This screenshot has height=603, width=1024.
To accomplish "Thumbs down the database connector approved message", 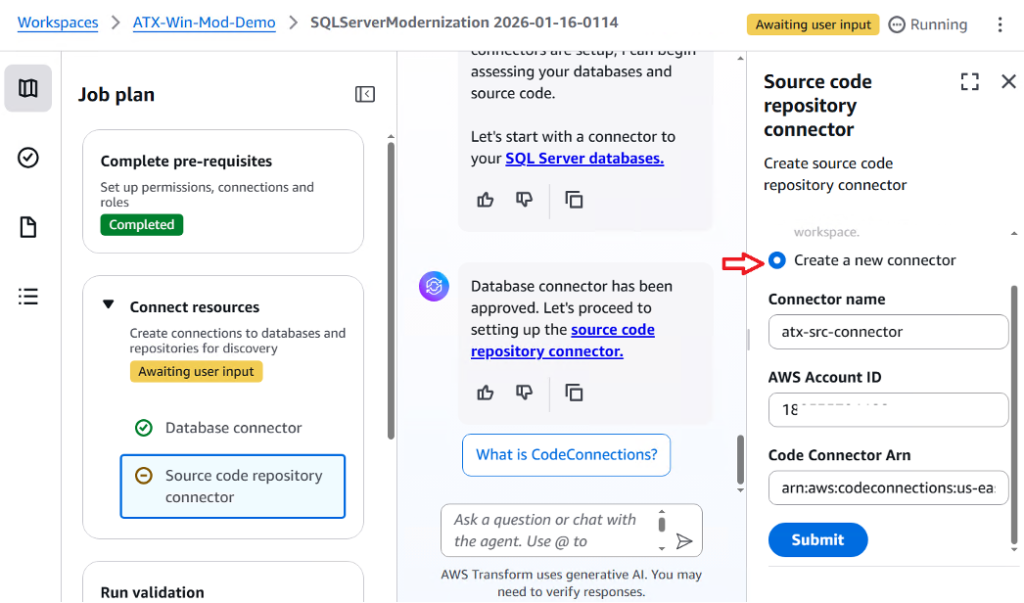I will (x=524, y=392).
